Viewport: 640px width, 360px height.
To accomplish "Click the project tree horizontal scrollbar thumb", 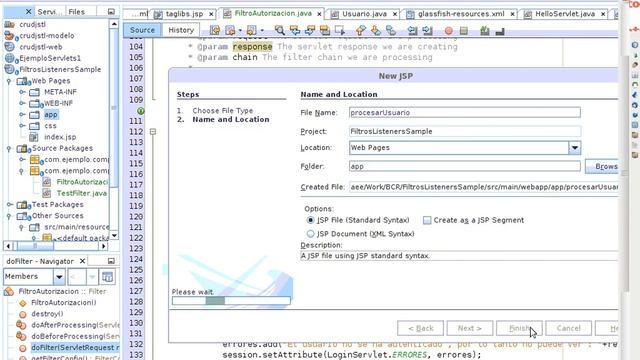I will pyautogui.click(x=35, y=246).
